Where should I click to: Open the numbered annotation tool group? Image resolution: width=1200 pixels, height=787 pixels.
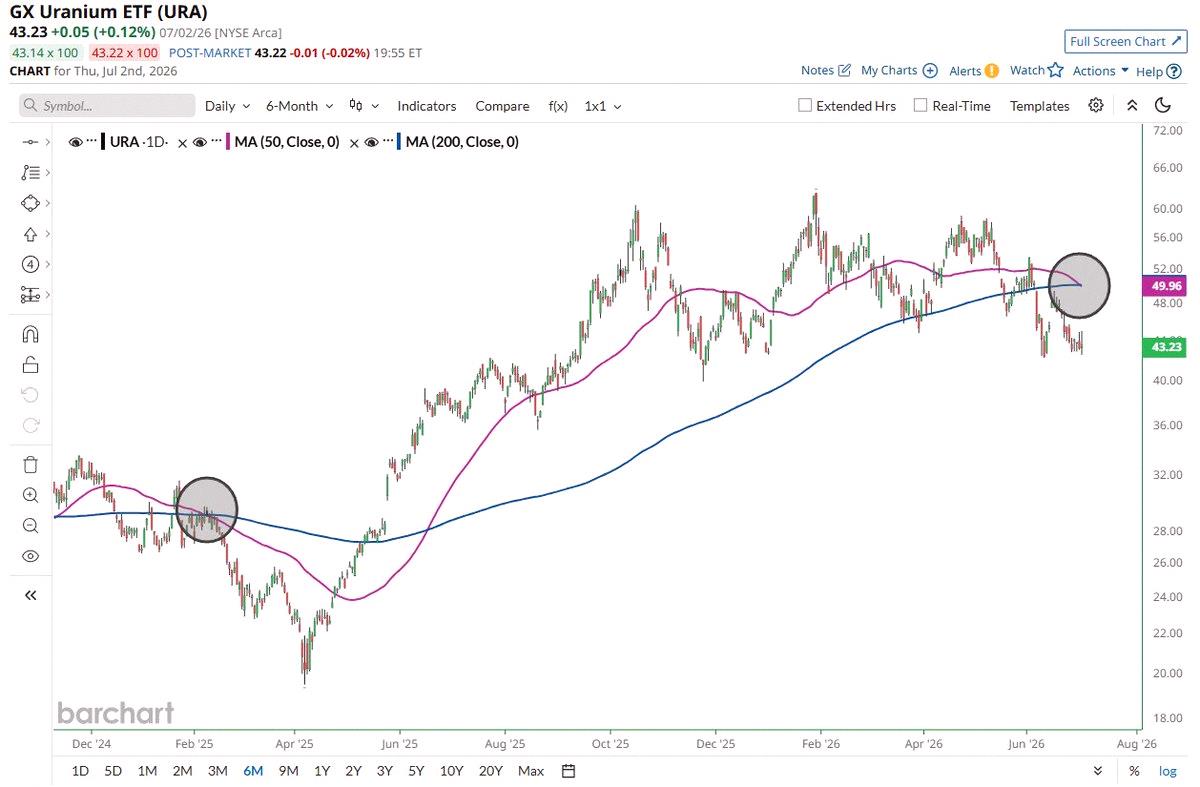point(30,264)
